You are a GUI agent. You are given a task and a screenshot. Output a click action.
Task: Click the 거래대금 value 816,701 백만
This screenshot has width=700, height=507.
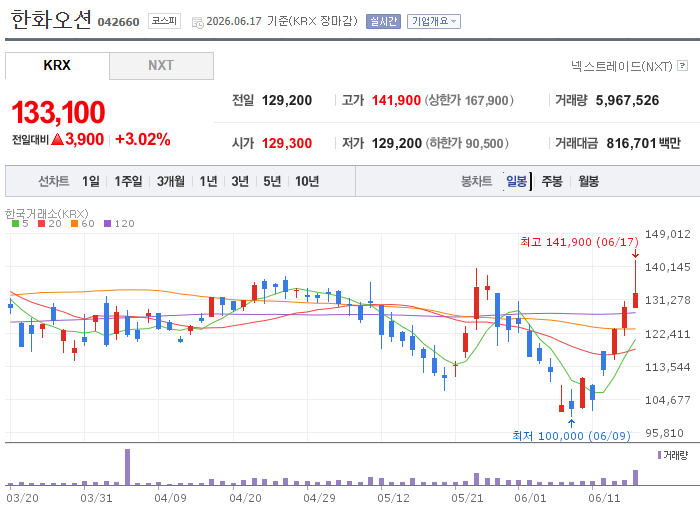(x=643, y=143)
